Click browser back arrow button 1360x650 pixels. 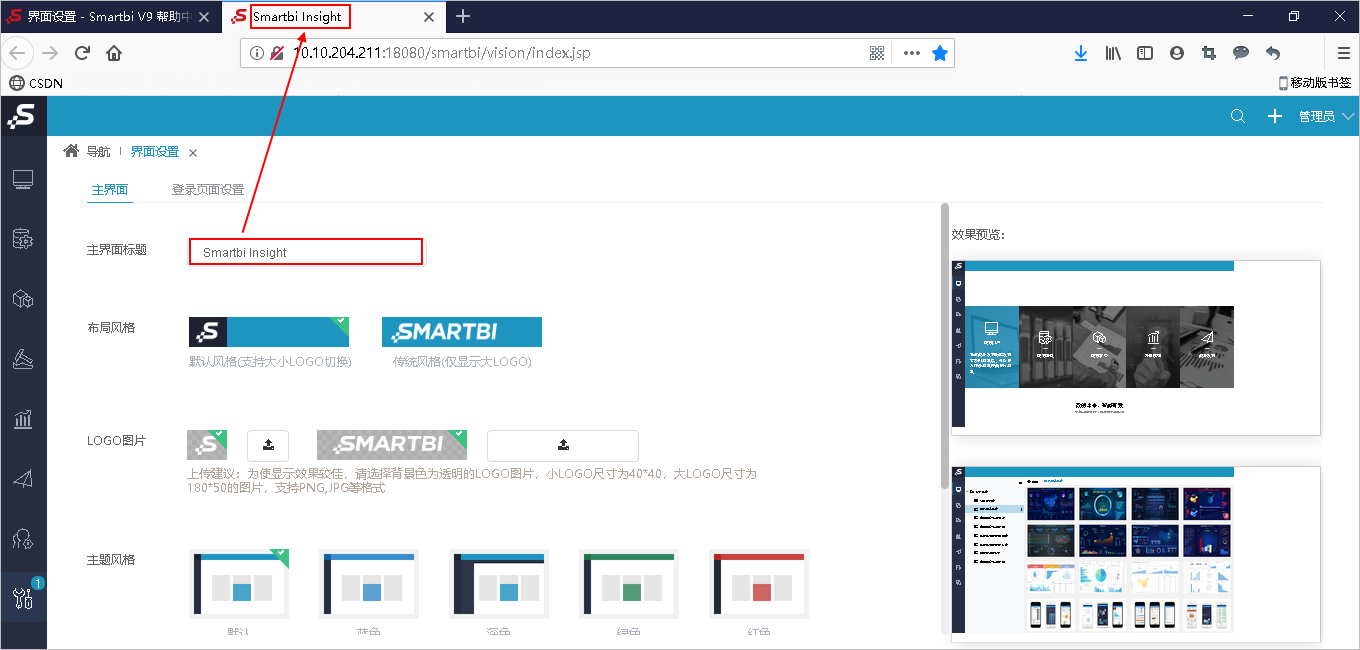(18, 53)
